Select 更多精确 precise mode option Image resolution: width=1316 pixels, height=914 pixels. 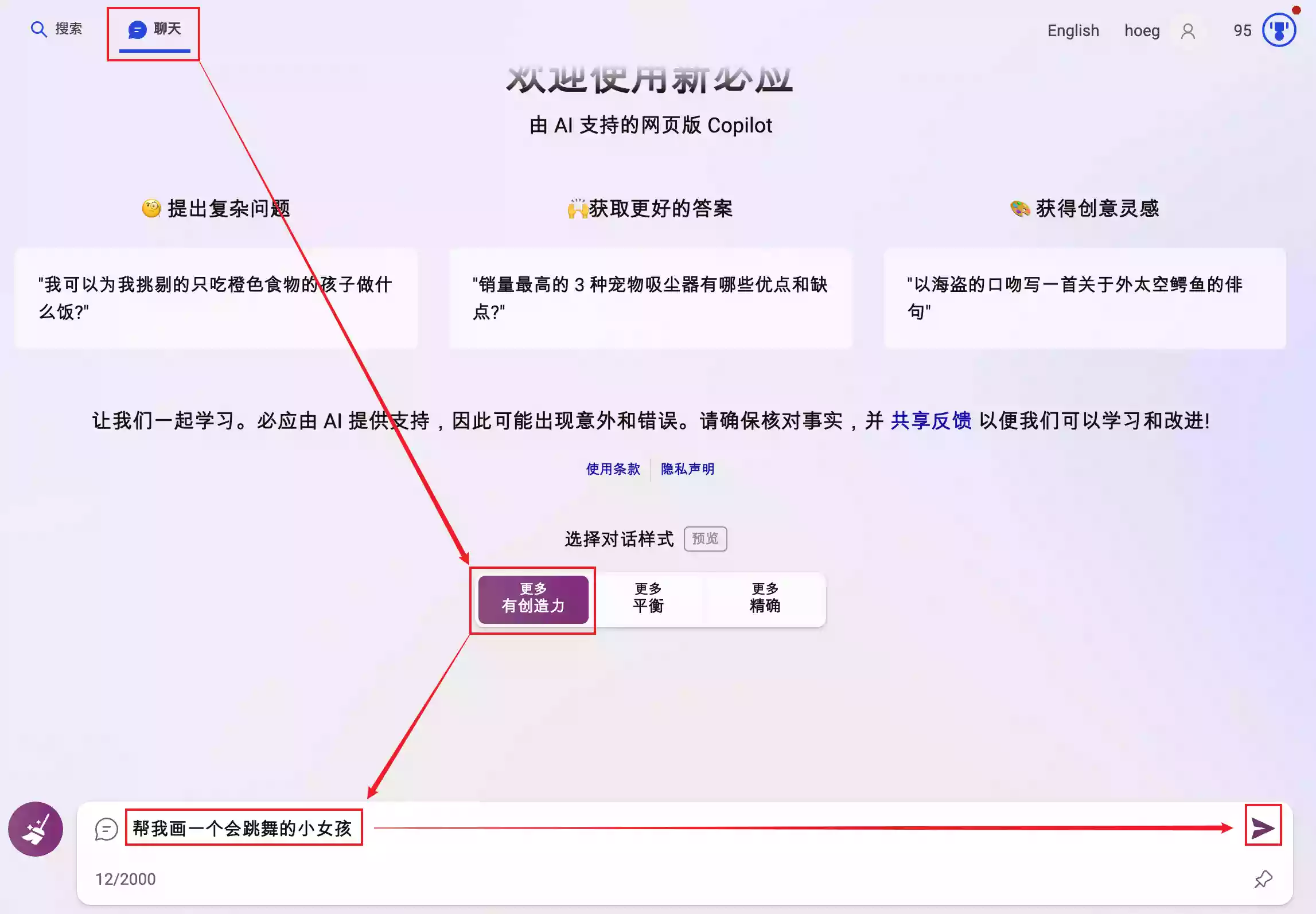click(x=765, y=598)
